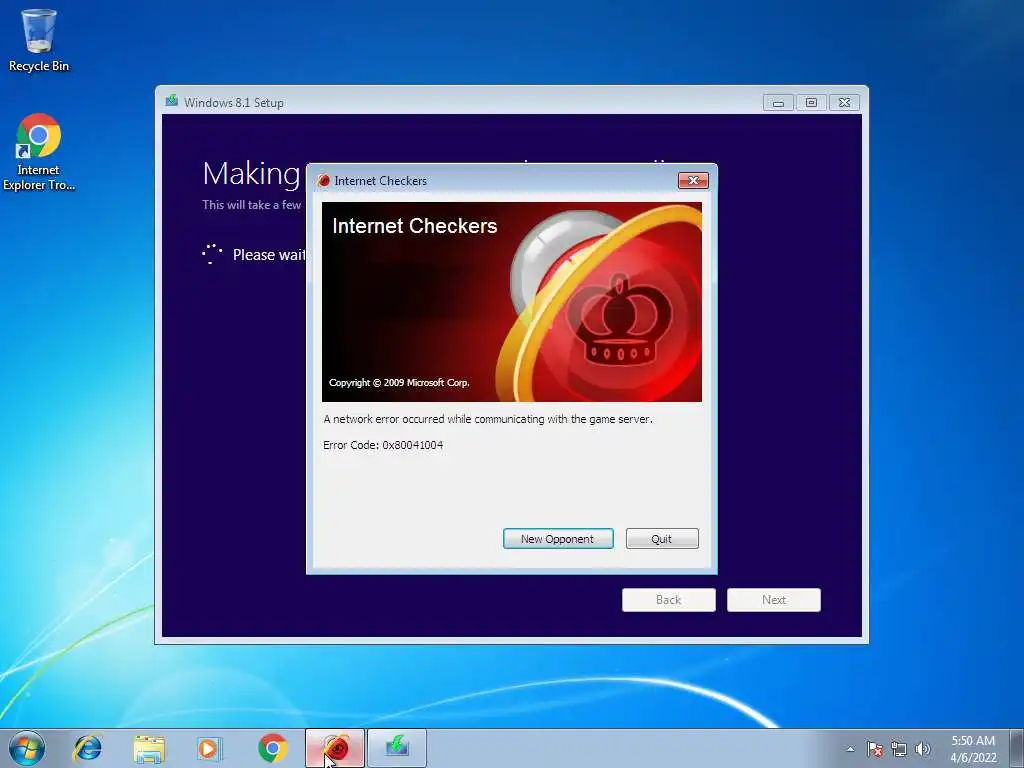Open Google Chrome from the taskbar
The height and width of the screenshot is (768, 1024).
click(x=272, y=748)
